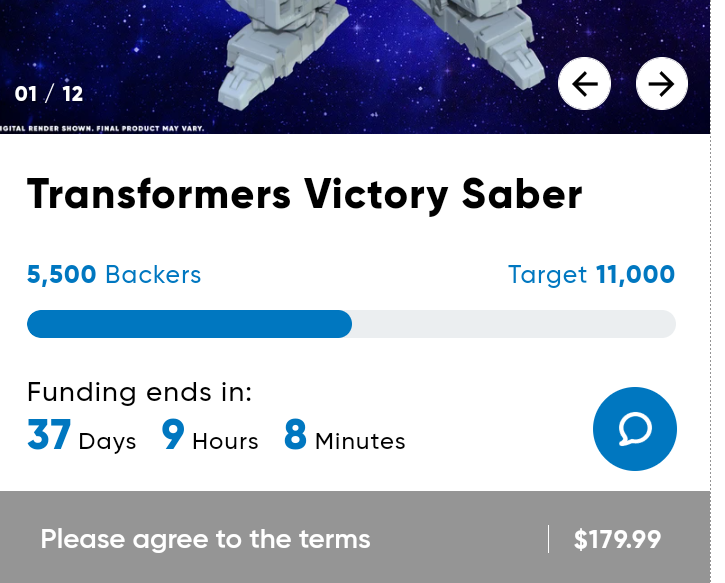Click the empty gray part of the funding bar
Viewport: 725px width, 583px height.
coord(513,324)
